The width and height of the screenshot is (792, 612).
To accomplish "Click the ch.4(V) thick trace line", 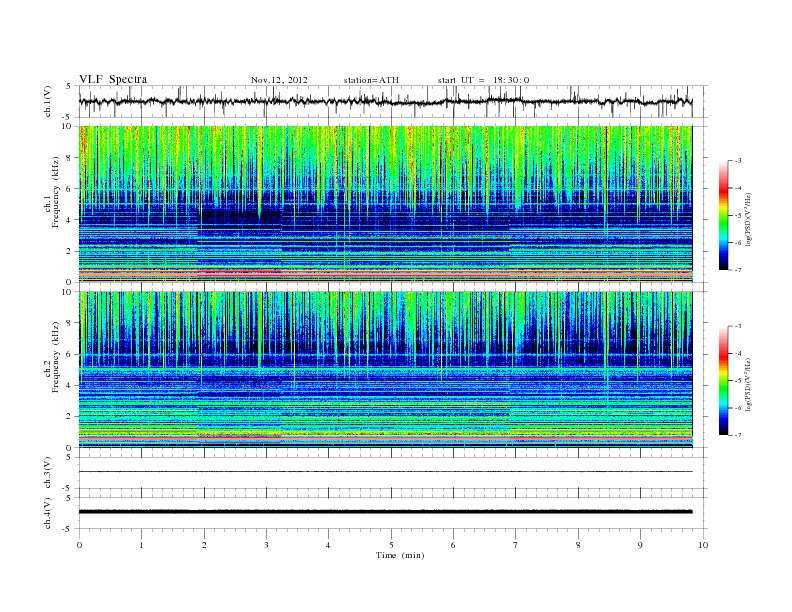I will pyautogui.click(x=385, y=512).
